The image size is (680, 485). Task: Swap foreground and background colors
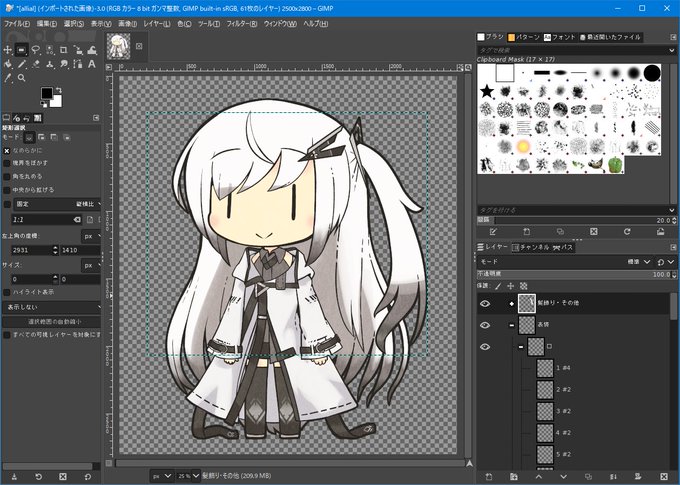coord(59,90)
